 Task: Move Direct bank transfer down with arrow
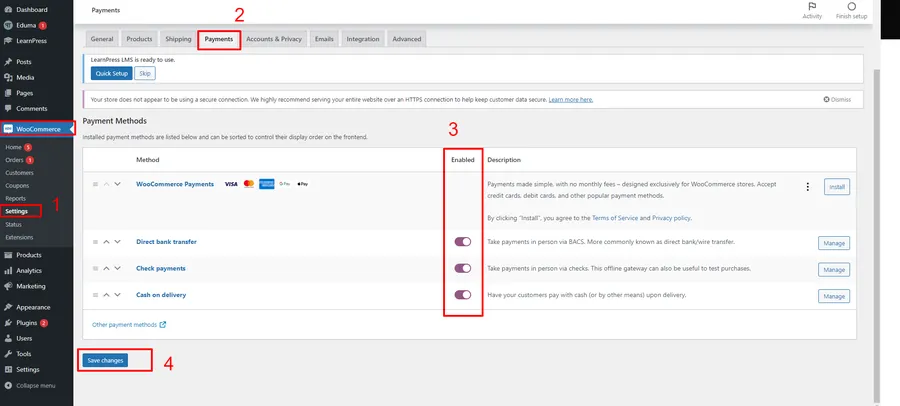point(117,242)
